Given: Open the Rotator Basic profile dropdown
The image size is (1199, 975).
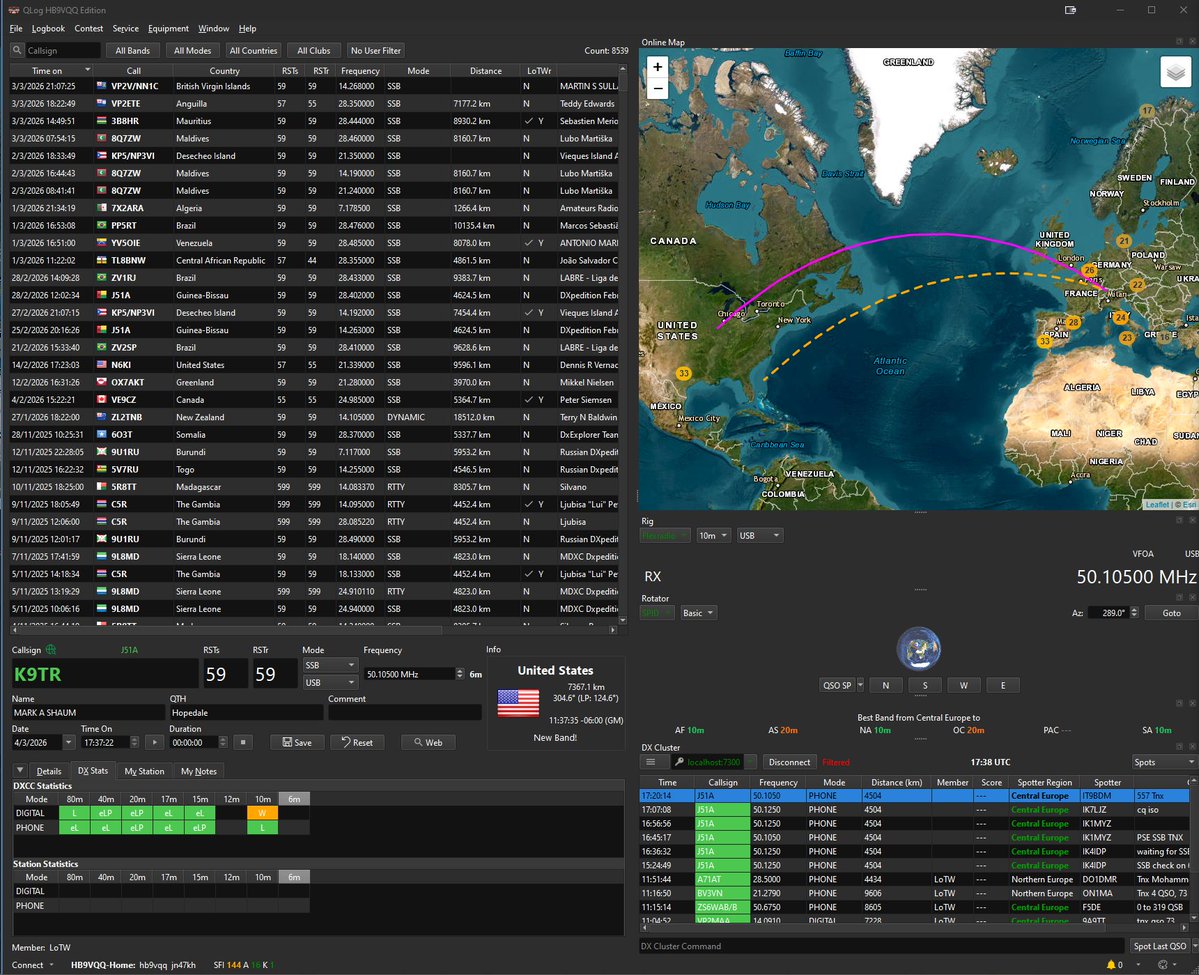Looking at the screenshot, I should point(699,613).
